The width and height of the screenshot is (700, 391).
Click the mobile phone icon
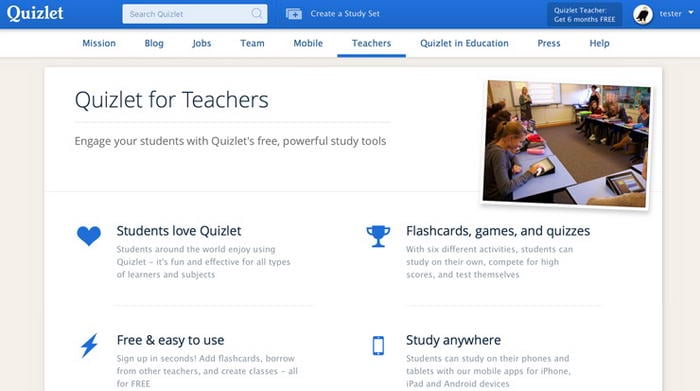(x=378, y=345)
